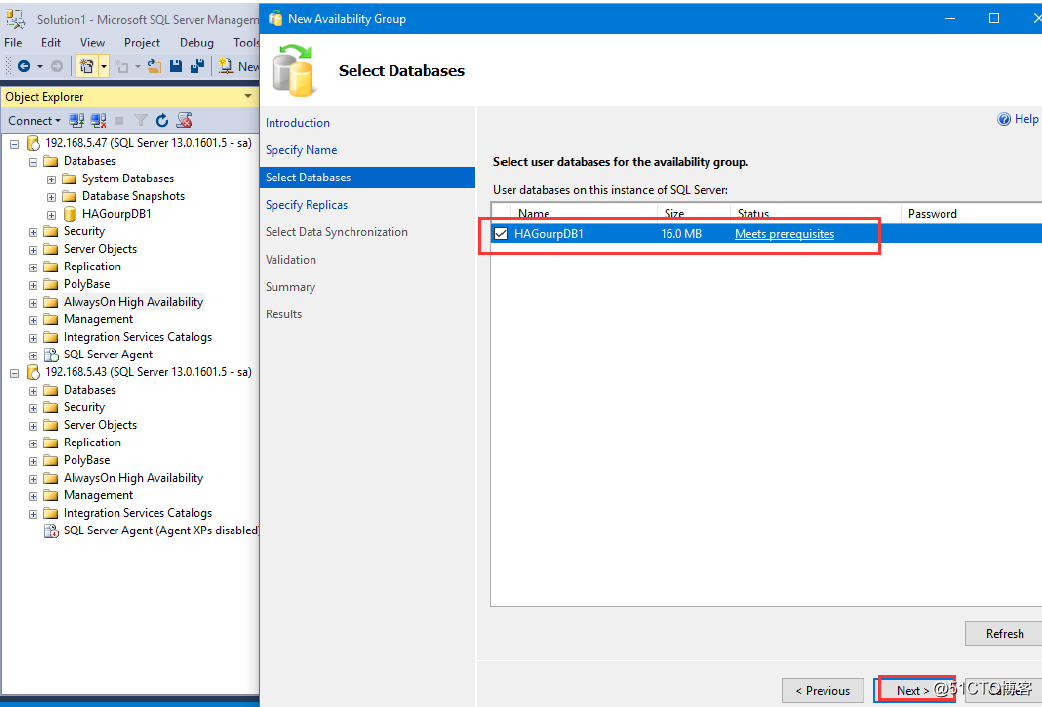Click the Help question mark icon
This screenshot has width=1042, height=707.
tap(1004, 119)
